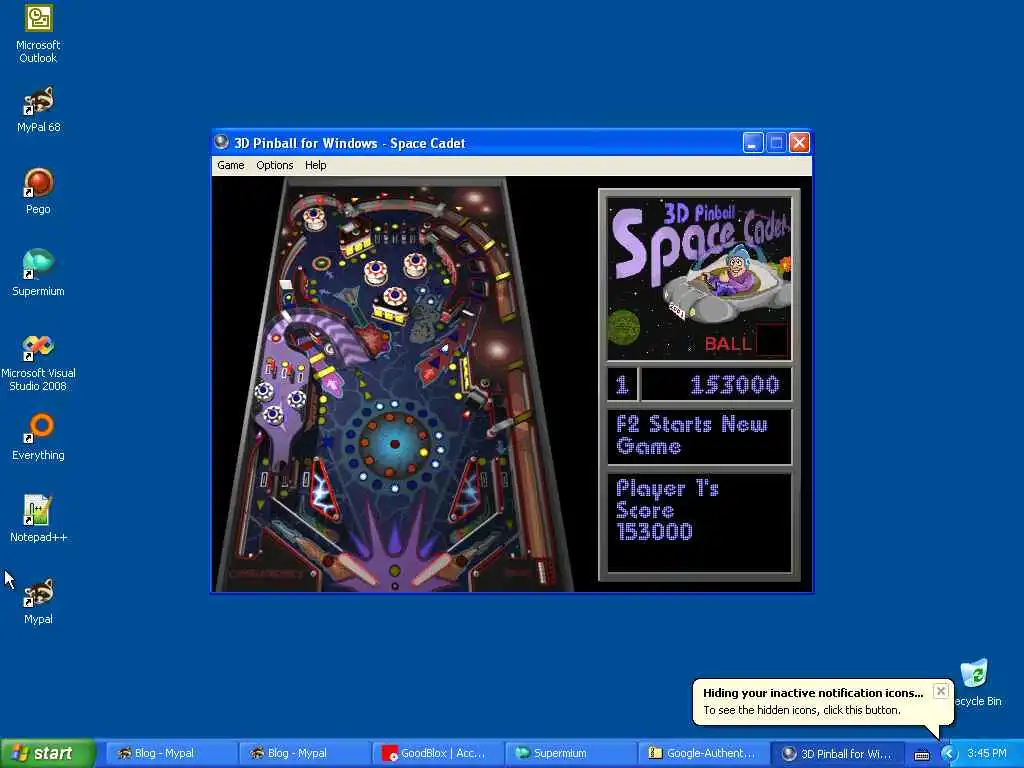The image size is (1024, 768).
Task: Close the 3D Pinball window
Action: [799, 142]
